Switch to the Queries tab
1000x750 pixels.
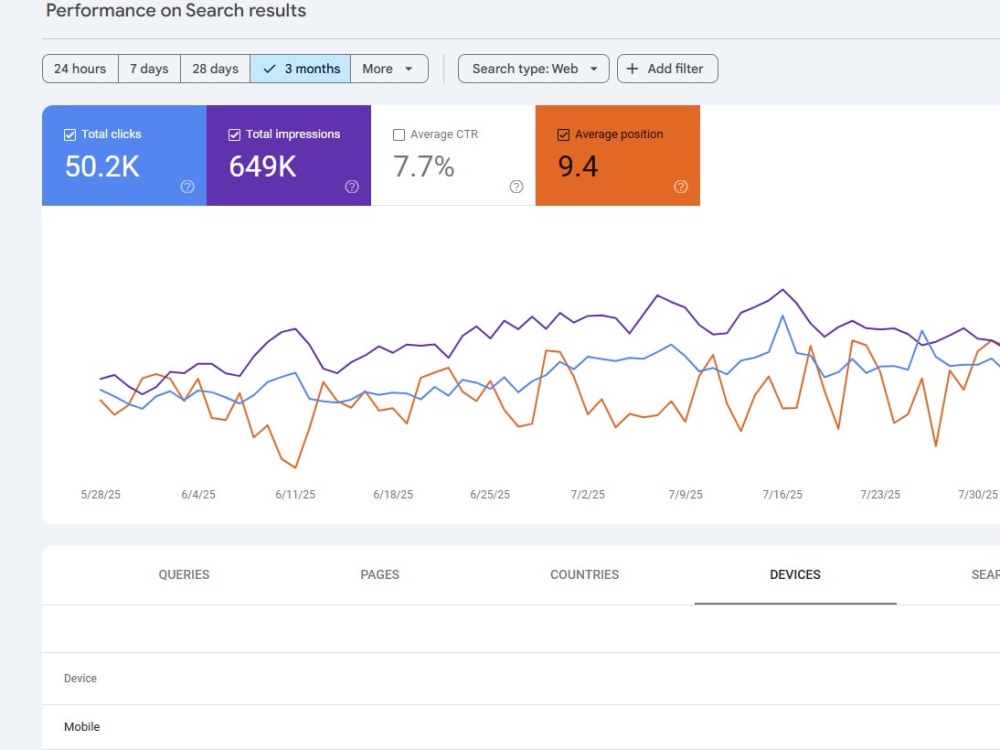184,575
